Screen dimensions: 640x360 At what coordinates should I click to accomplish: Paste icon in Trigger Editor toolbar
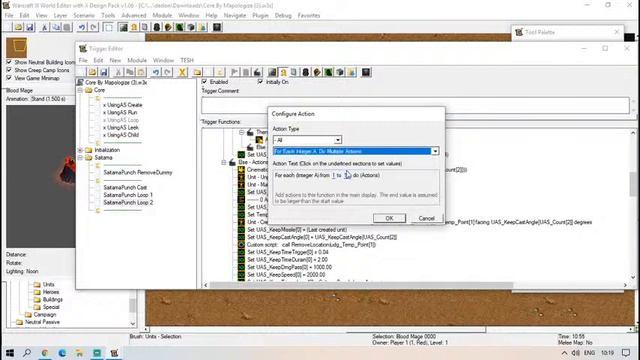pyautogui.click(x=141, y=72)
